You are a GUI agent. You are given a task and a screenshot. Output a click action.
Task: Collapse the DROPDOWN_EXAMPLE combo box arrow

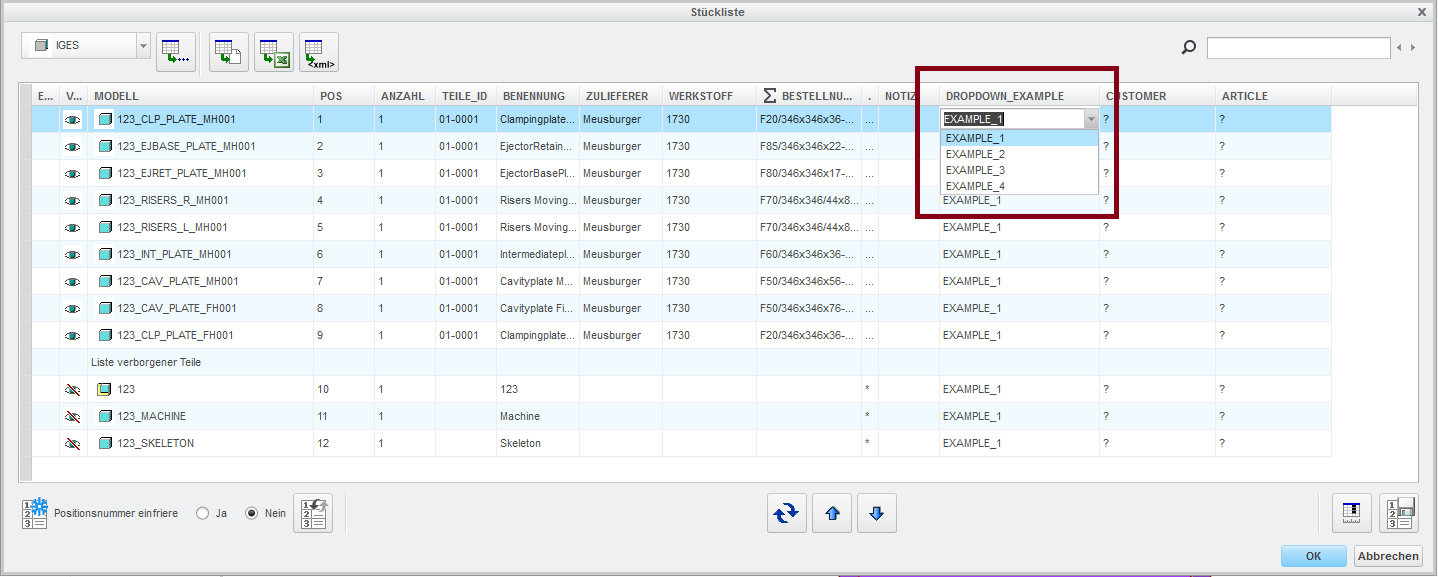tap(1090, 119)
